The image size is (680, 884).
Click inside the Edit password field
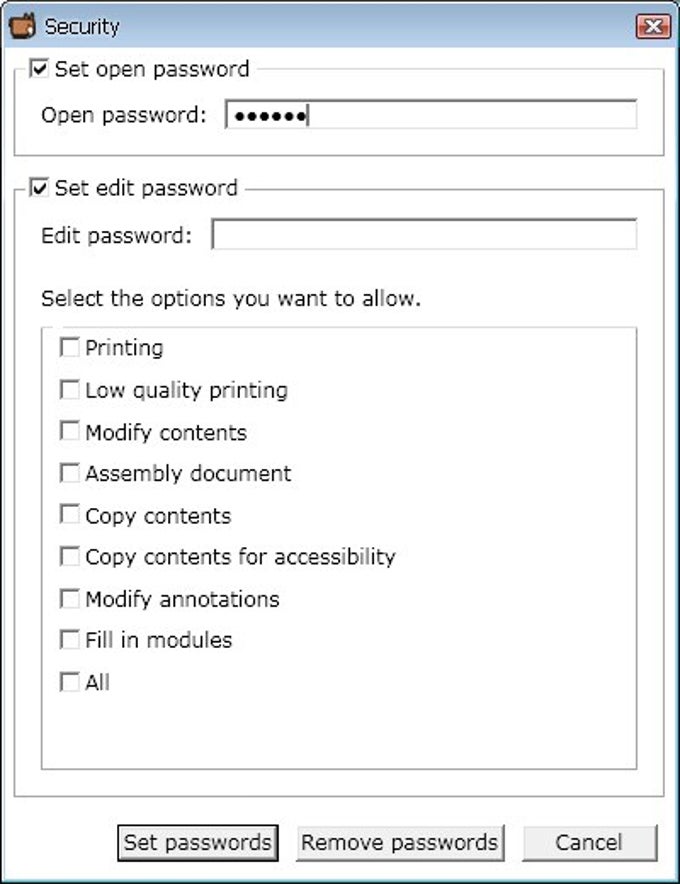tap(420, 233)
